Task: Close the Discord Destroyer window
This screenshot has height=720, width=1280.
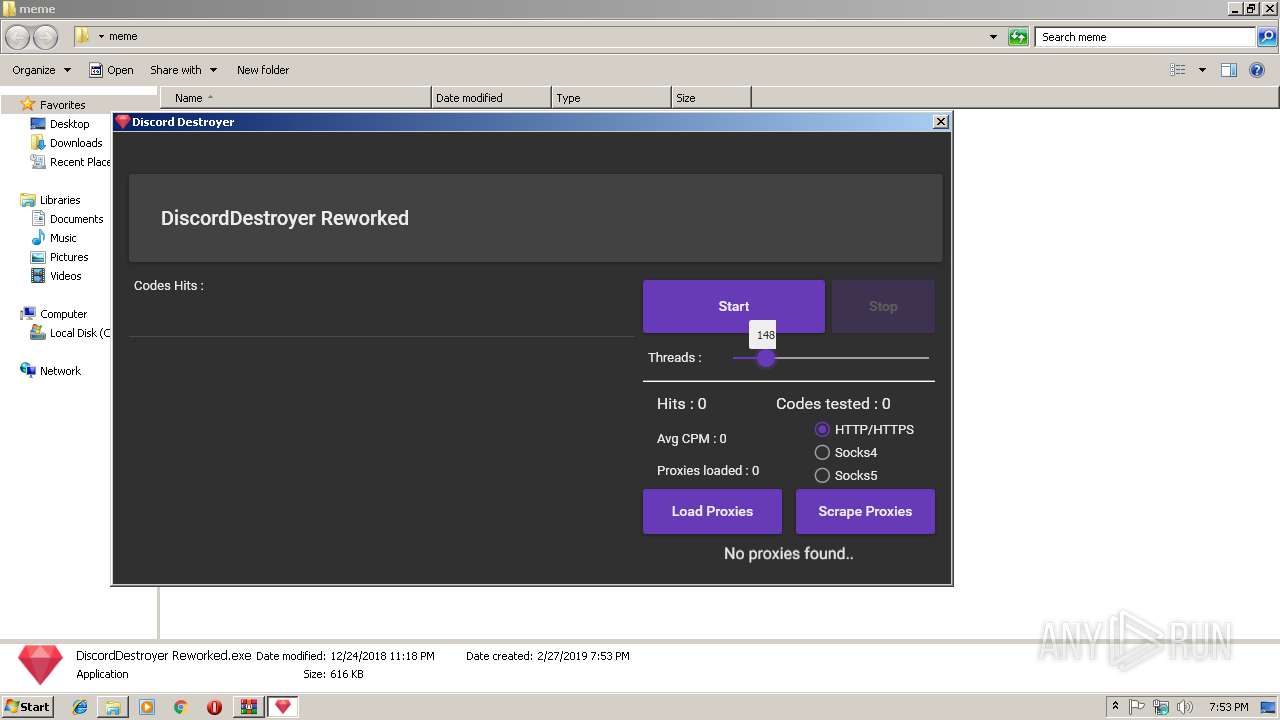Action: tap(940, 121)
